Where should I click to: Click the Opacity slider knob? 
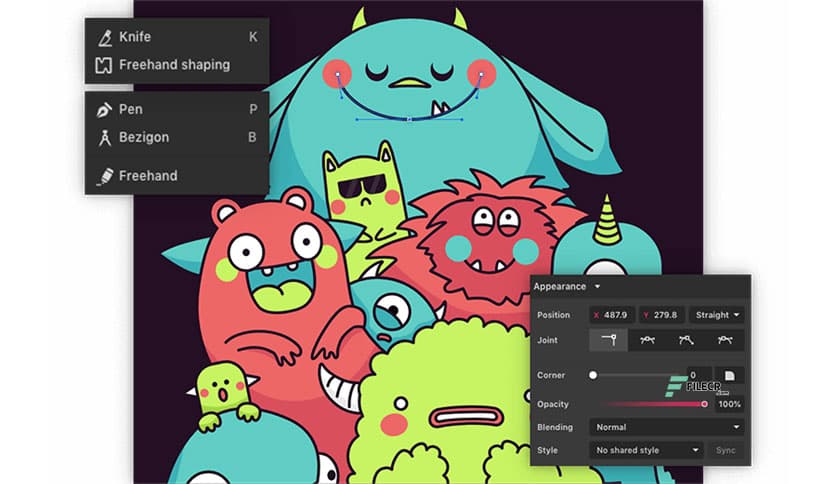pos(704,404)
